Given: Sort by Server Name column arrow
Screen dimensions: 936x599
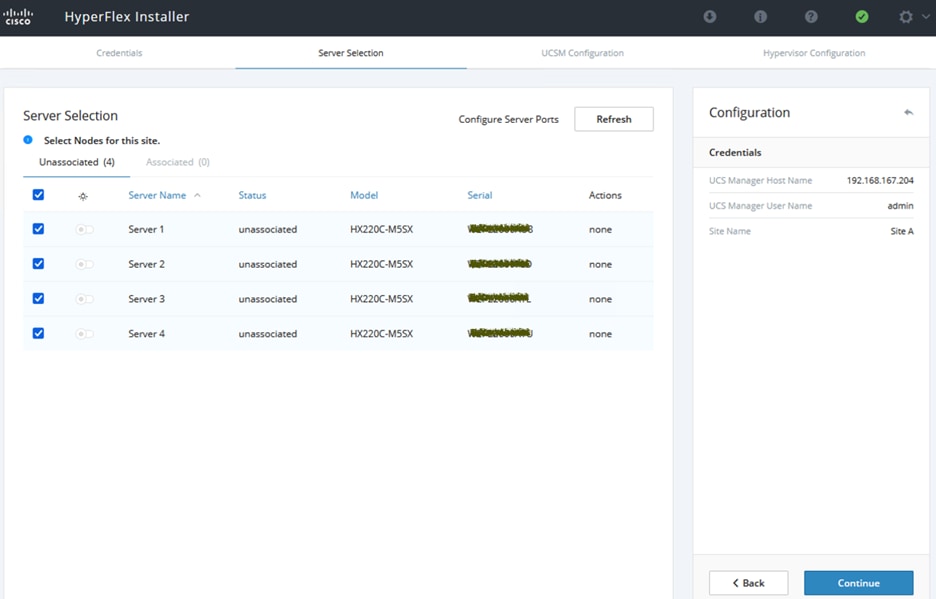Looking at the screenshot, I should pyautogui.click(x=197, y=195).
